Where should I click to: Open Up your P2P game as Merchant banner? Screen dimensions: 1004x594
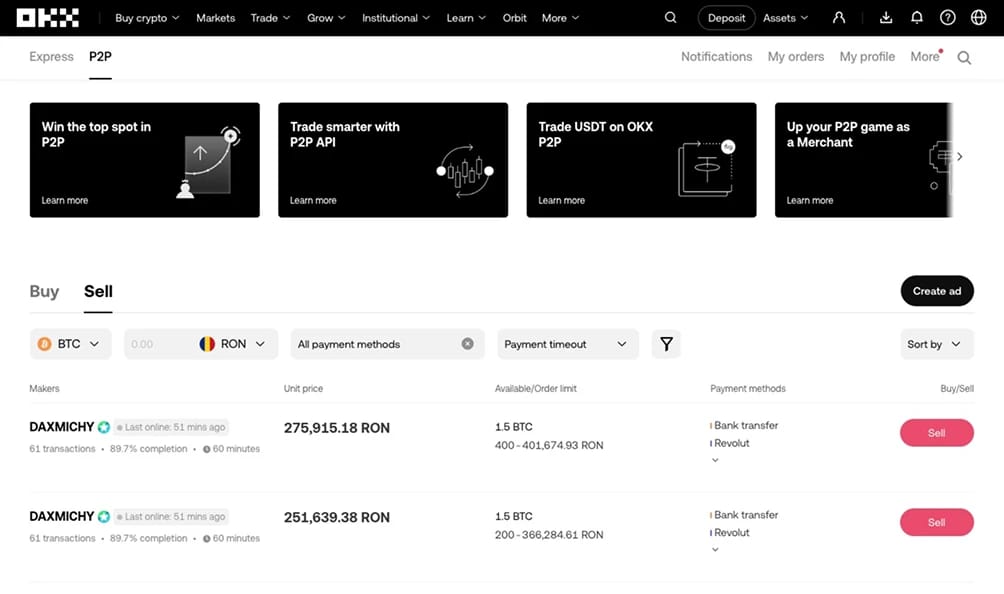(x=864, y=160)
